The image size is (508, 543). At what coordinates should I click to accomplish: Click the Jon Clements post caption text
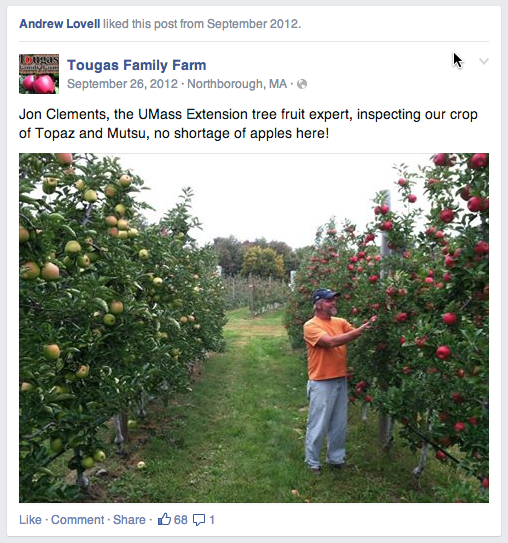coord(248,124)
